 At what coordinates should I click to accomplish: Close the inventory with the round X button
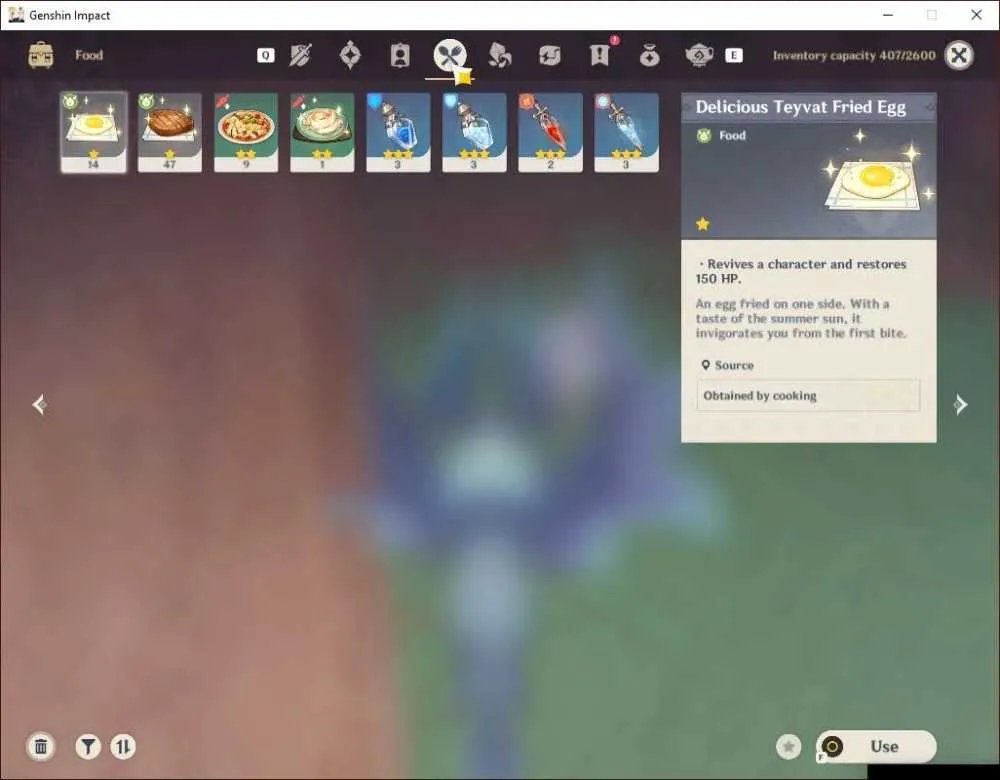tap(959, 55)
